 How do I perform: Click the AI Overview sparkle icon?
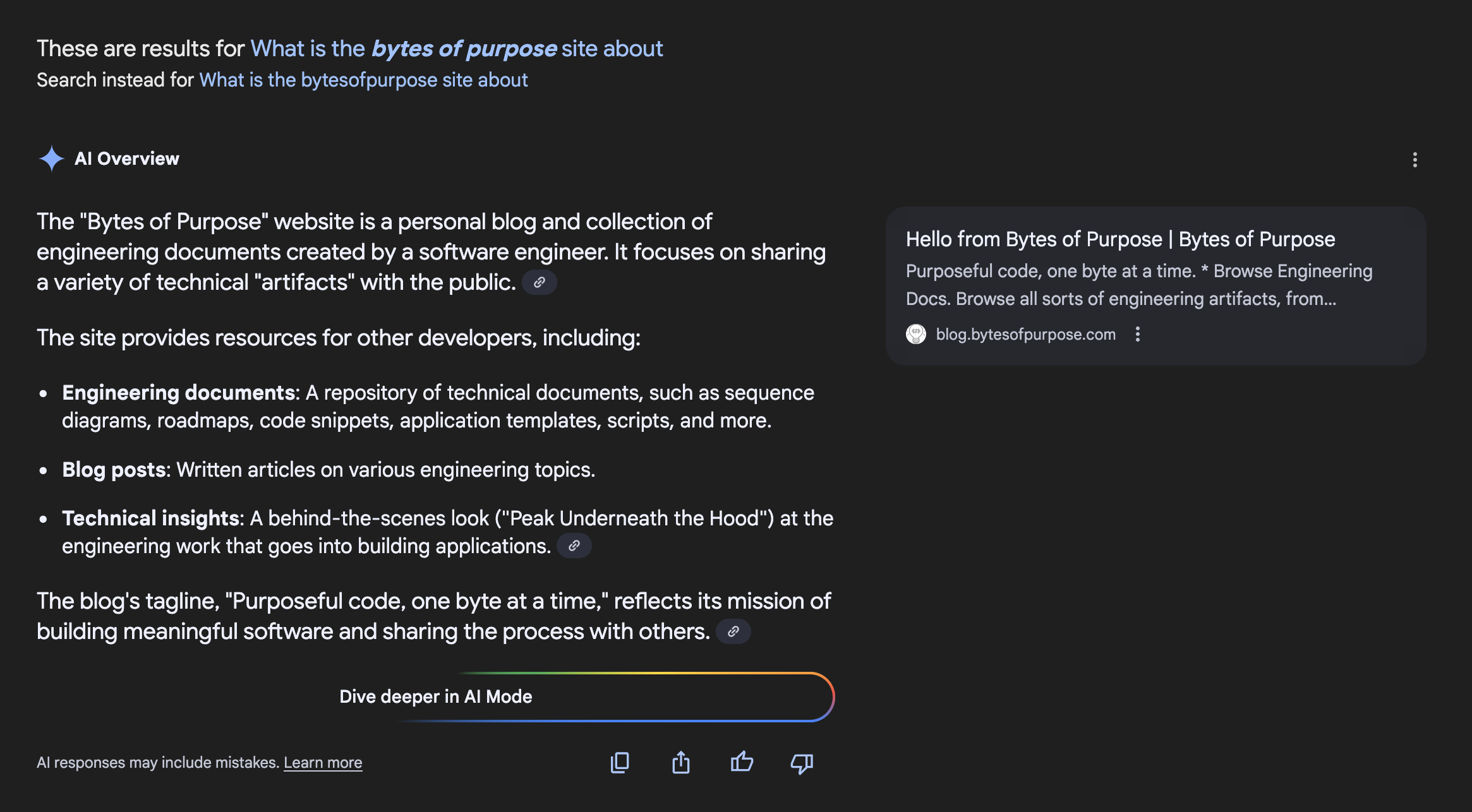[x=51, y=158]
